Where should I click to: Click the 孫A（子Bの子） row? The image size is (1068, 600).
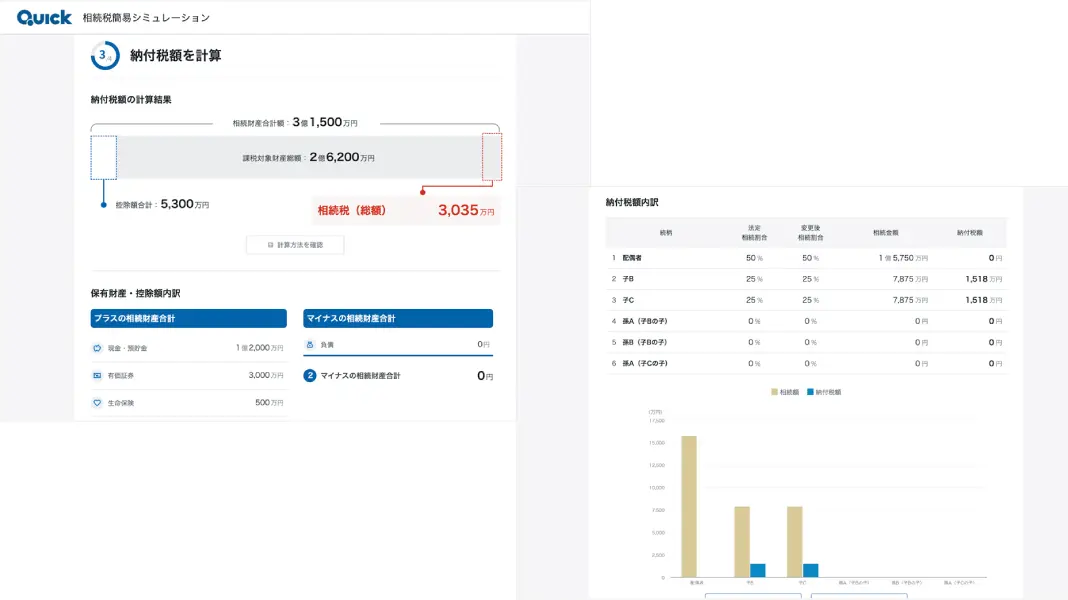click(806, 321)
